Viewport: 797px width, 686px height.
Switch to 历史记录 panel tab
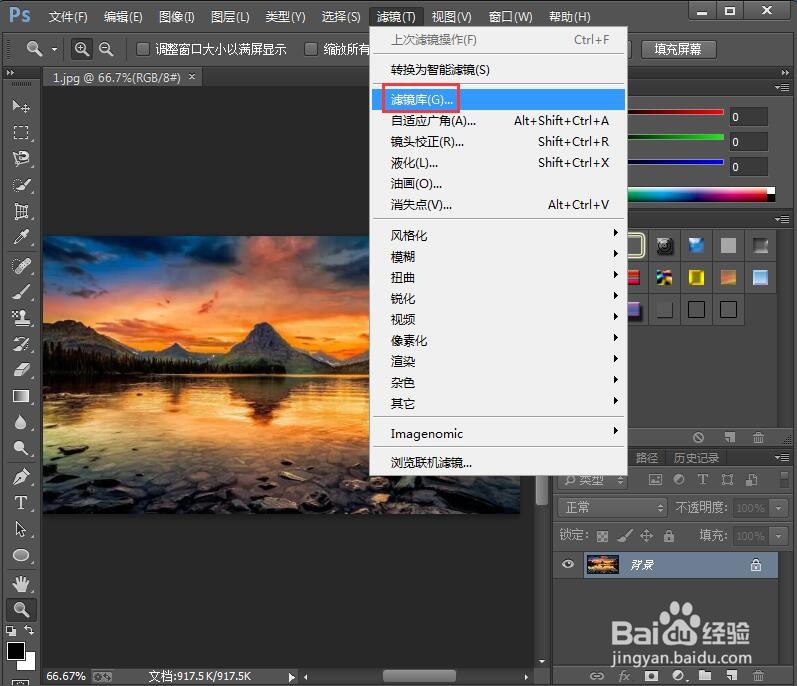tap(696, 458)
